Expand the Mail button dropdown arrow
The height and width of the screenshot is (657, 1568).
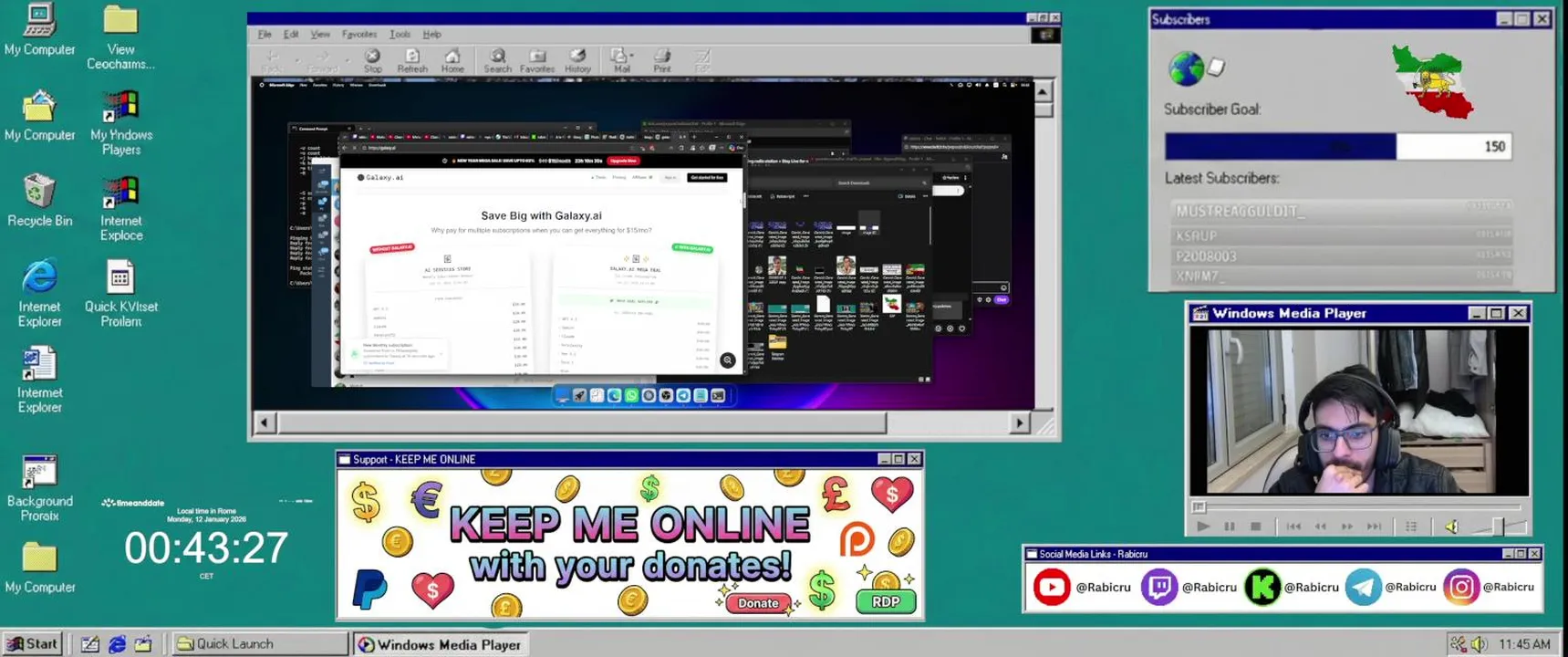tap(632, 56)
